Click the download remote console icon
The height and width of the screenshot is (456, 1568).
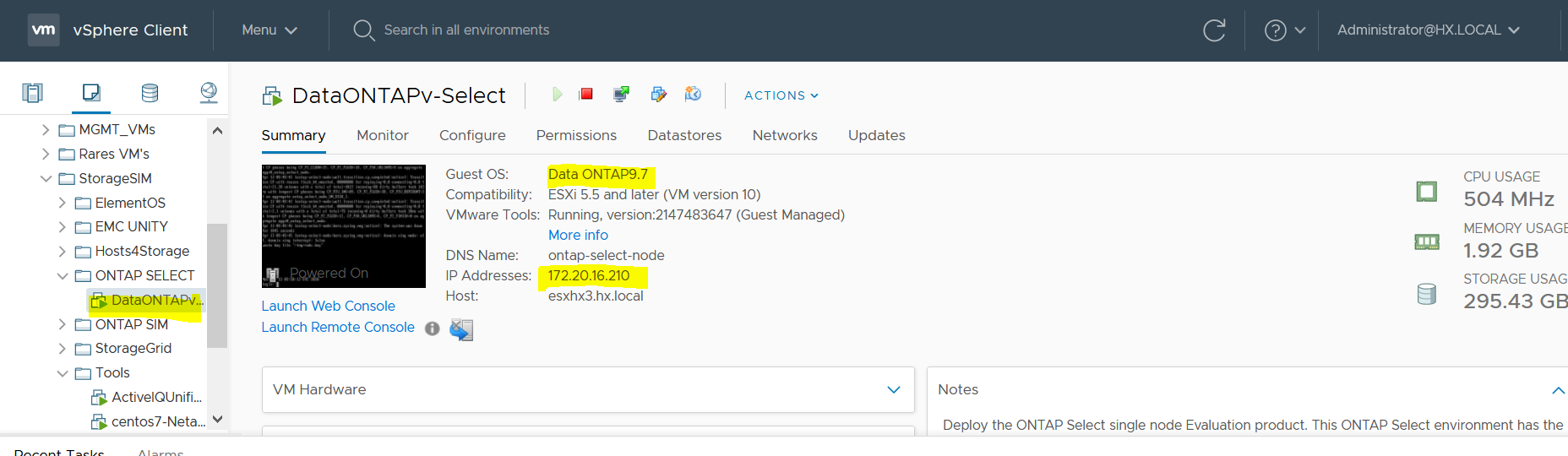tap(461, 329)
